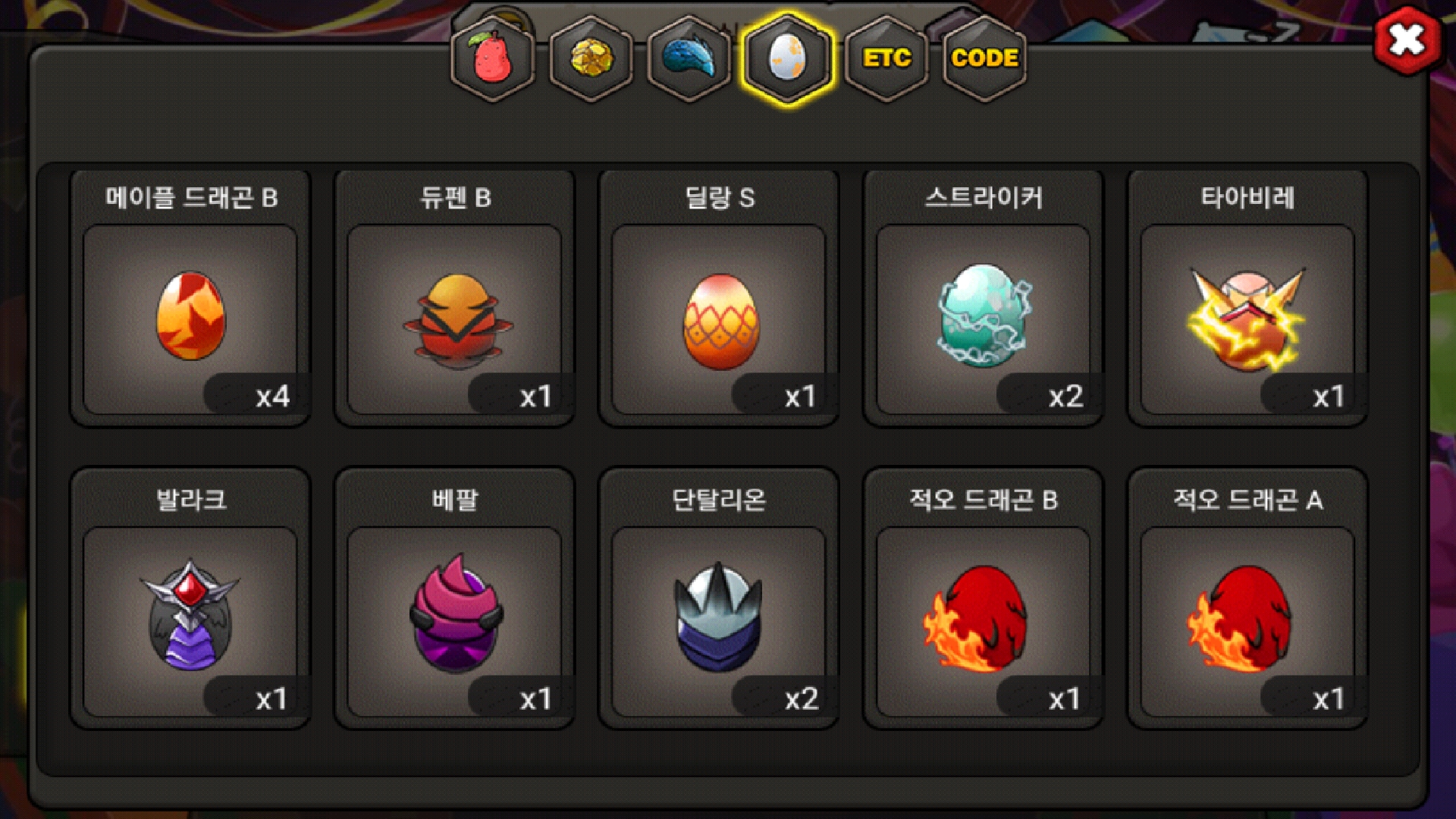Viewport: 1456px width, 819px height.
Task: Open the fruit food inventory tab
Action: click(x=493, y=59)
